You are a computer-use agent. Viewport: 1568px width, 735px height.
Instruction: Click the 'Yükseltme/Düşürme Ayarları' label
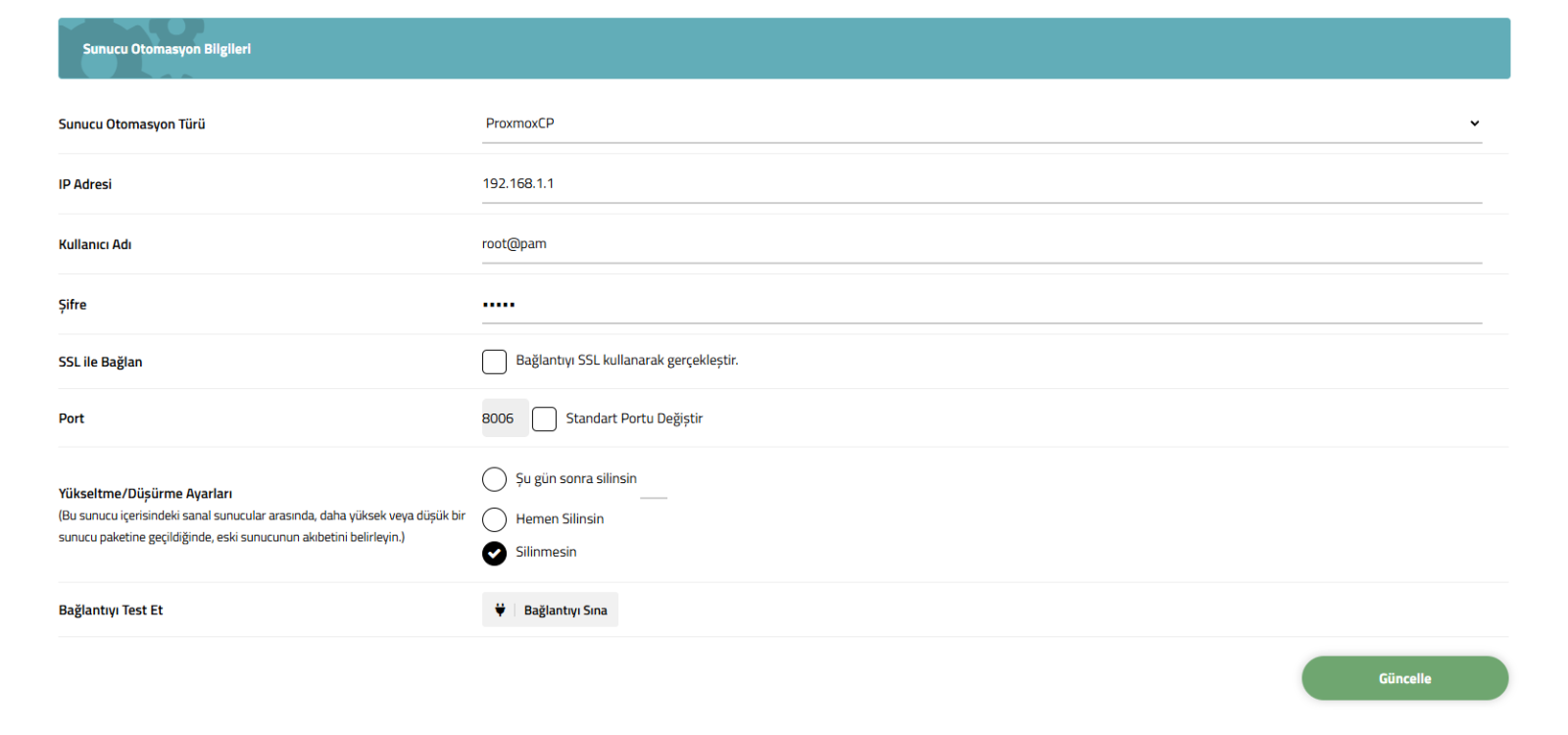pos(145,494)
